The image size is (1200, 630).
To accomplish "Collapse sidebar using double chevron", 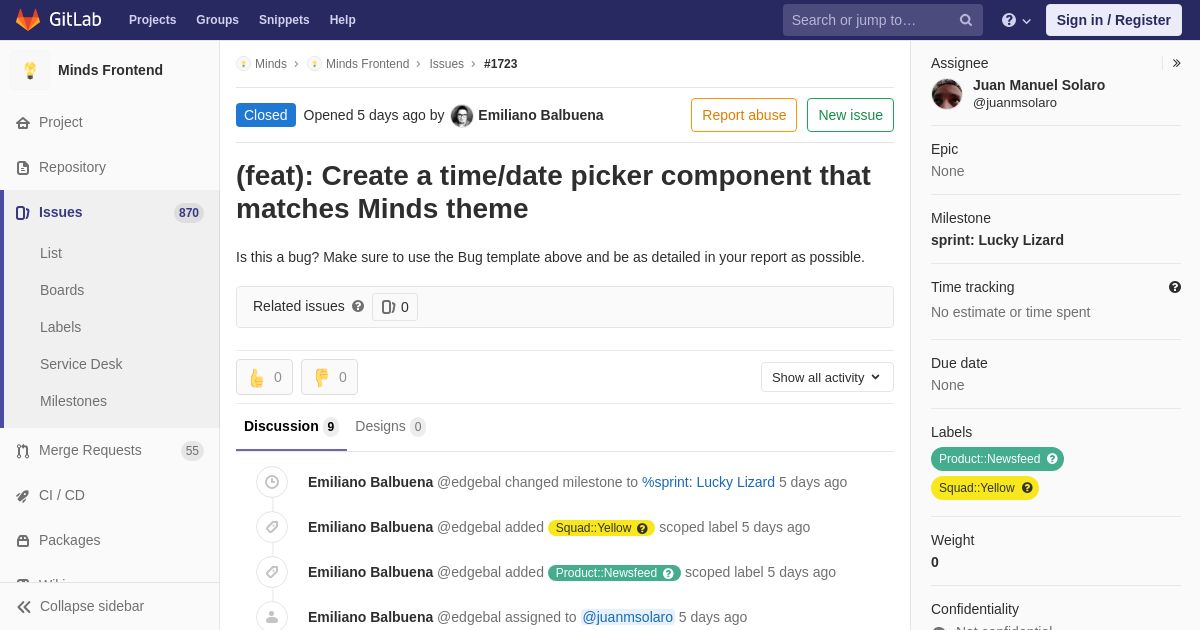I will pos(24,606).
